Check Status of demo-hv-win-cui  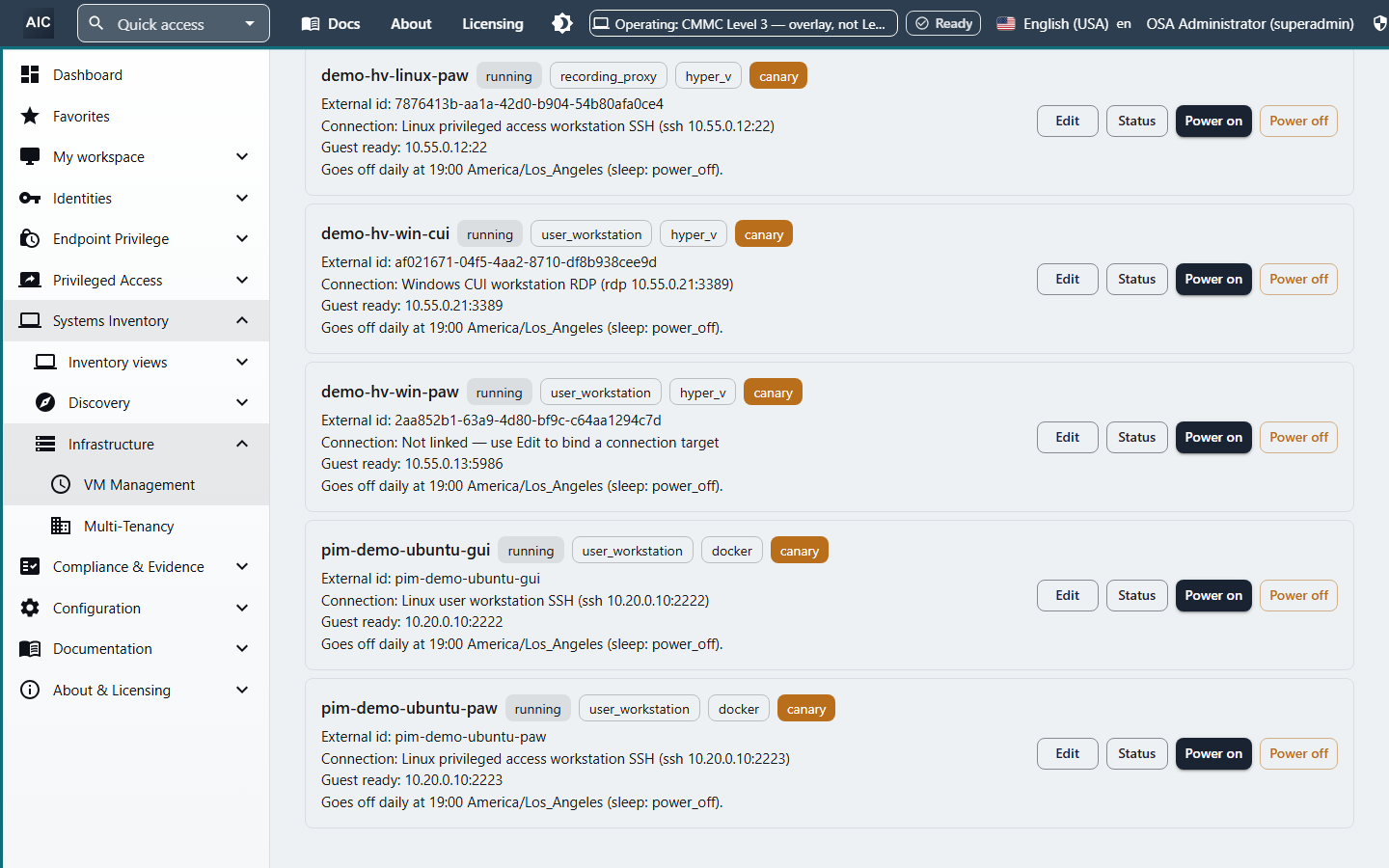pos(1137,279)
